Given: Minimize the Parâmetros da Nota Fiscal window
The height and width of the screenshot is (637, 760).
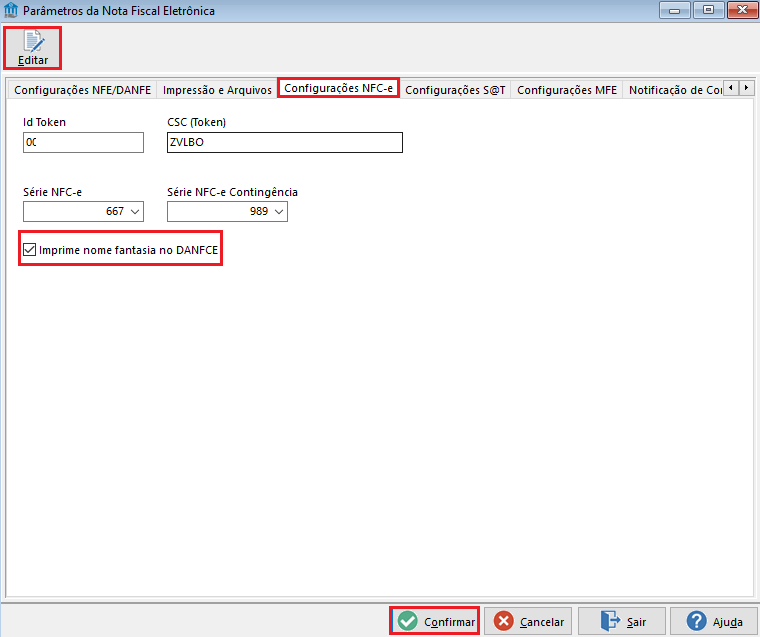Looking at the screenshot, I should (674, 10).
